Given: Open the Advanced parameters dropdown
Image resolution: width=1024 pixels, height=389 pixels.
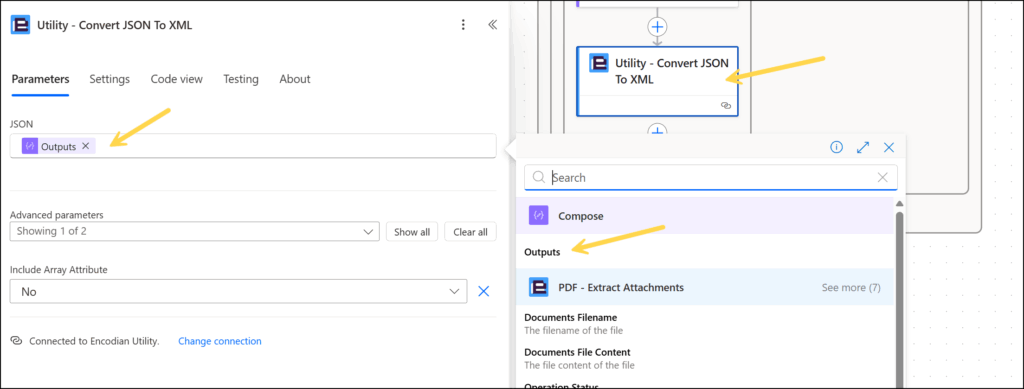Looking at the screenshot, I should [x=195, y=231].
